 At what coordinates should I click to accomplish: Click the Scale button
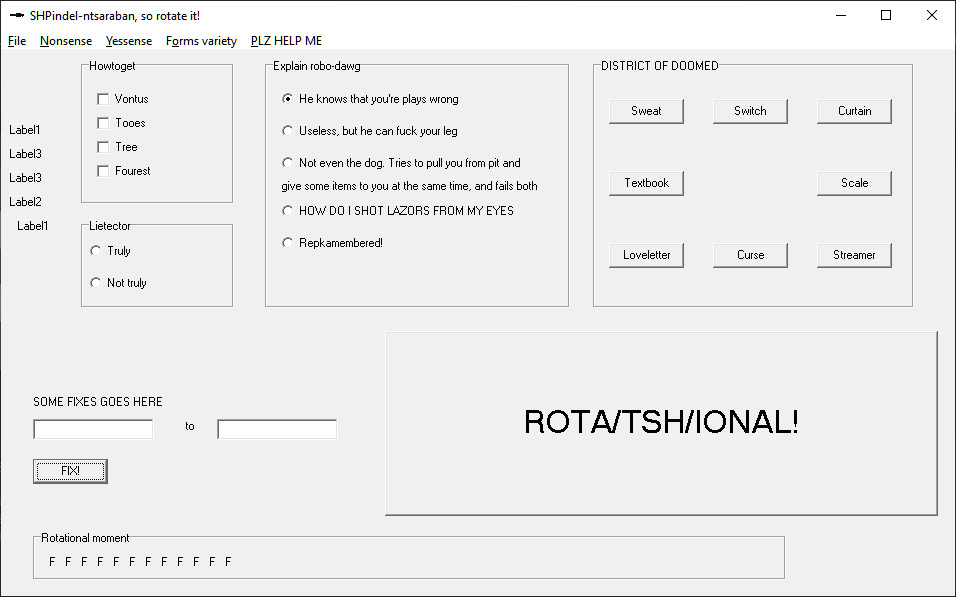click(854, 183)
